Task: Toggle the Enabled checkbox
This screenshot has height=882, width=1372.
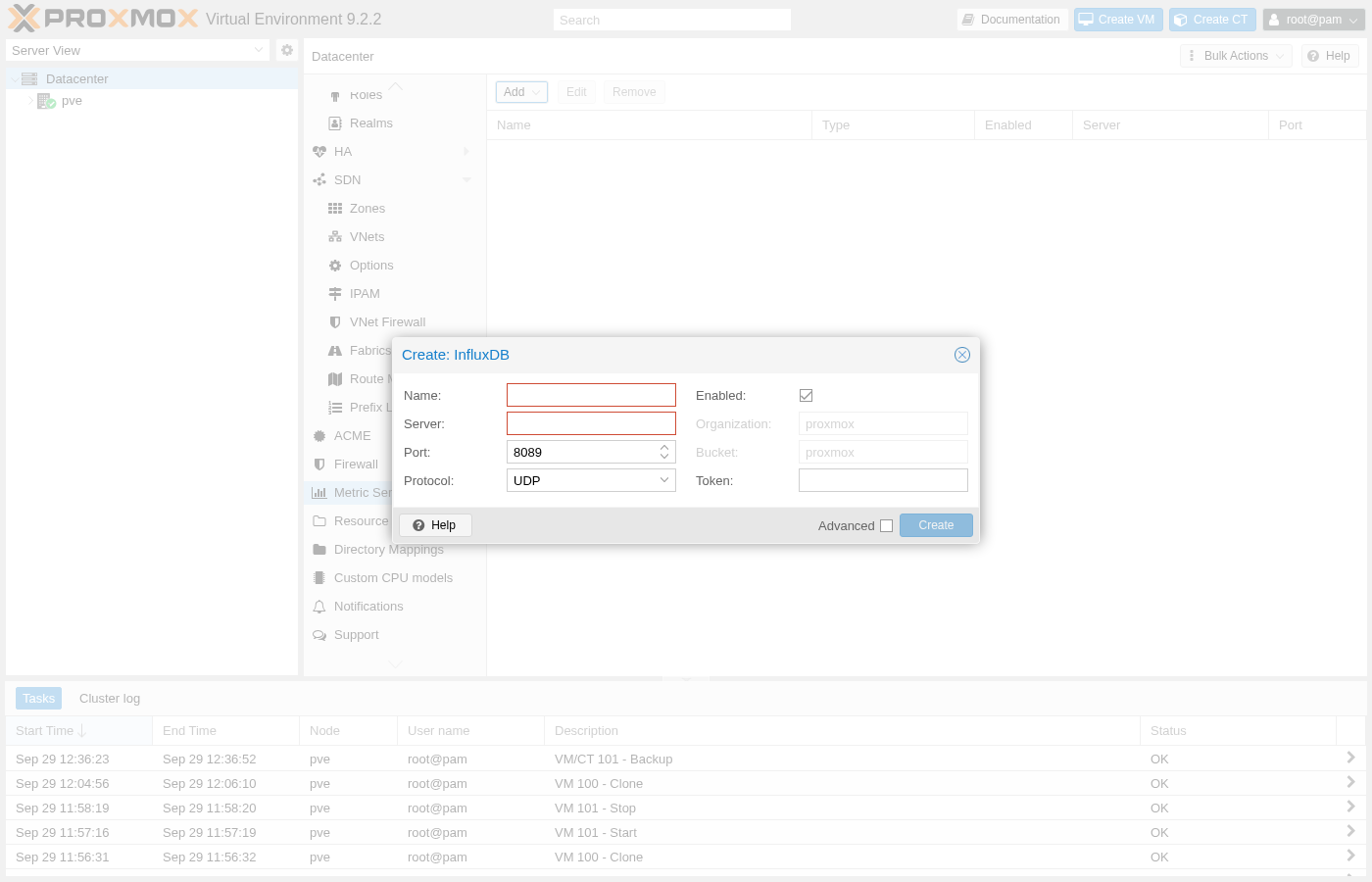Action: pos(806,396)
